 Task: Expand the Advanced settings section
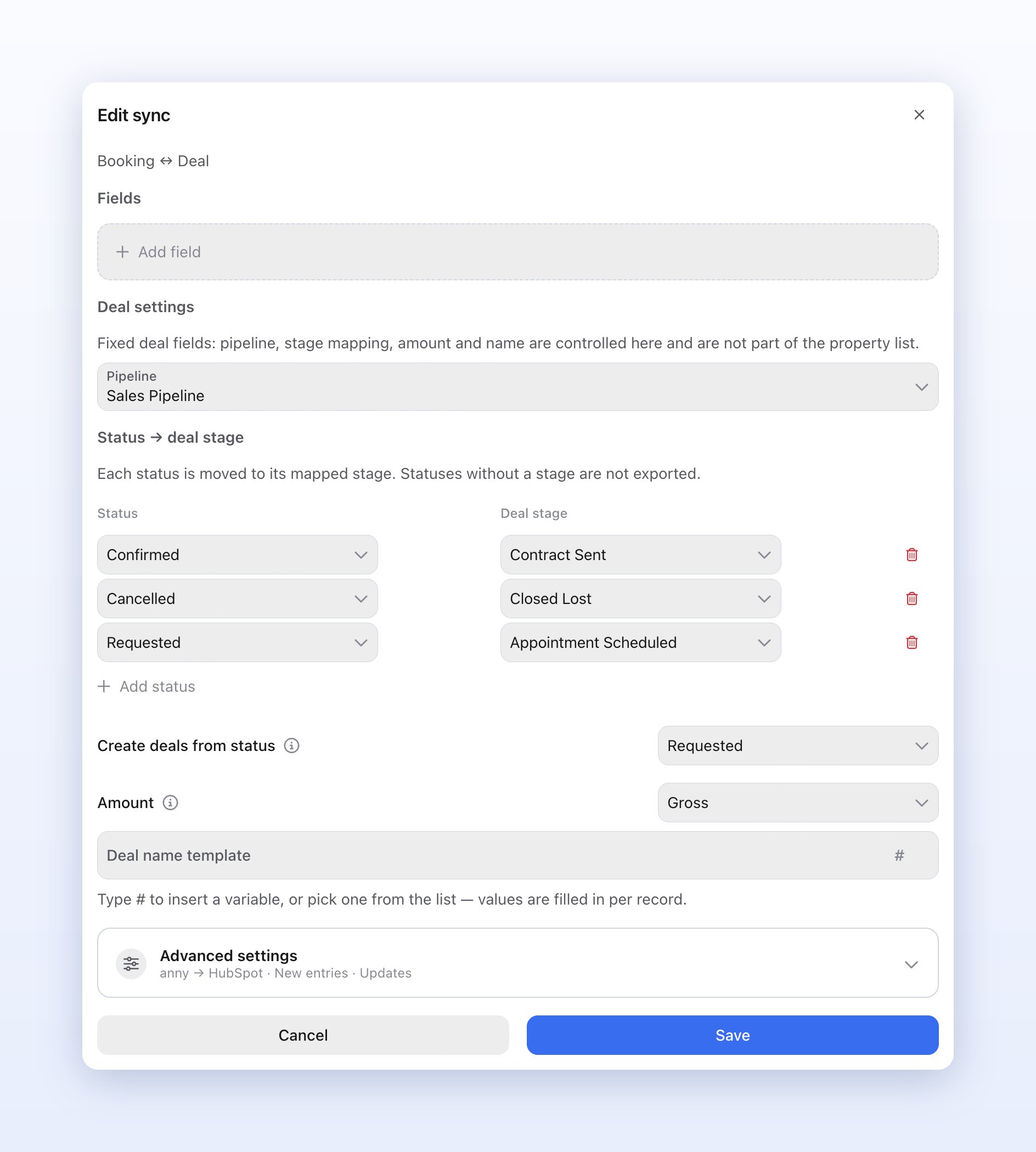517,963
